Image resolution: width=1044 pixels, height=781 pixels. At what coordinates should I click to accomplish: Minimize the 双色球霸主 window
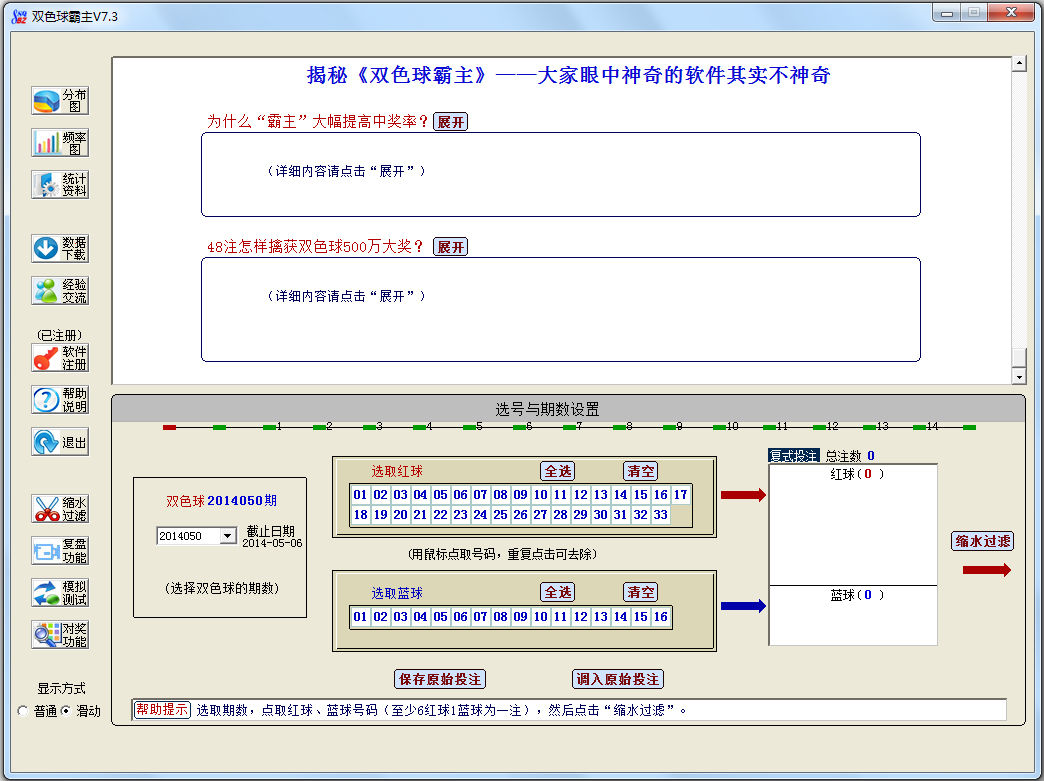tap(946, 13)
